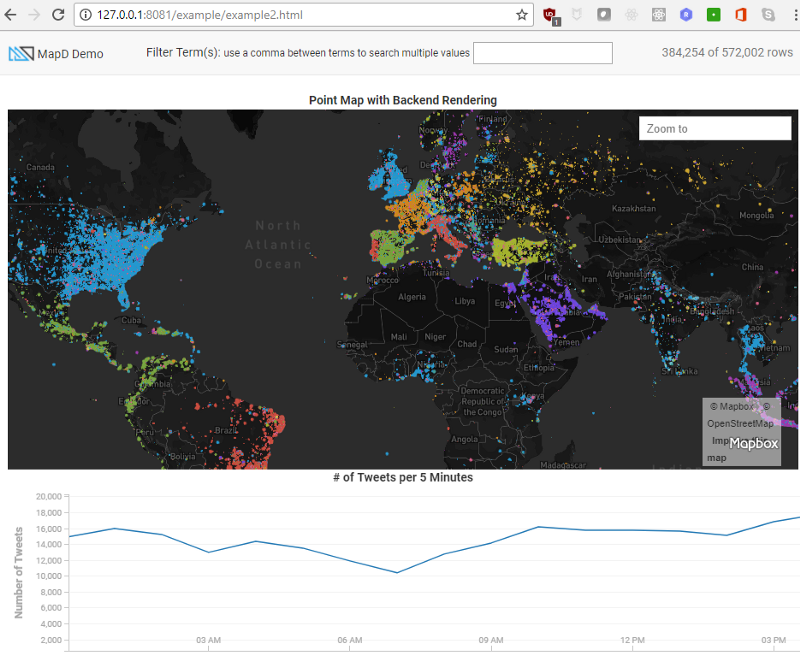
Task: Open the OpenStreetMap attribution link
Action: (741, 424)
